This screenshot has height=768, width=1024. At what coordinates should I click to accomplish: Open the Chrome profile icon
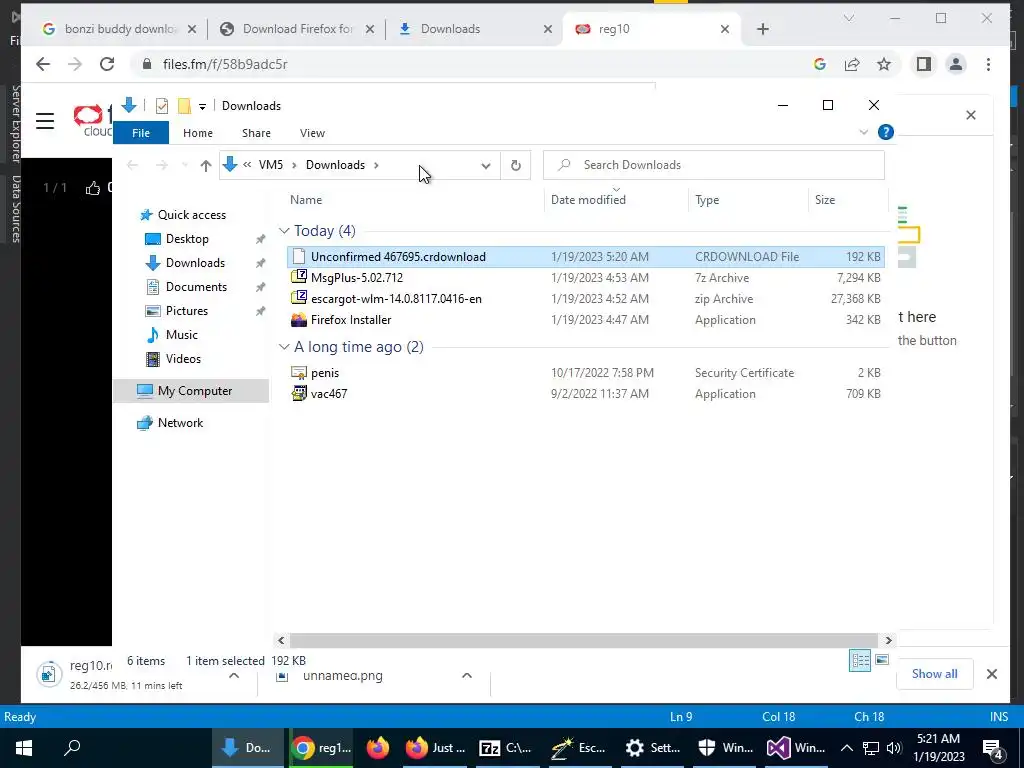[x=956, y=64]
